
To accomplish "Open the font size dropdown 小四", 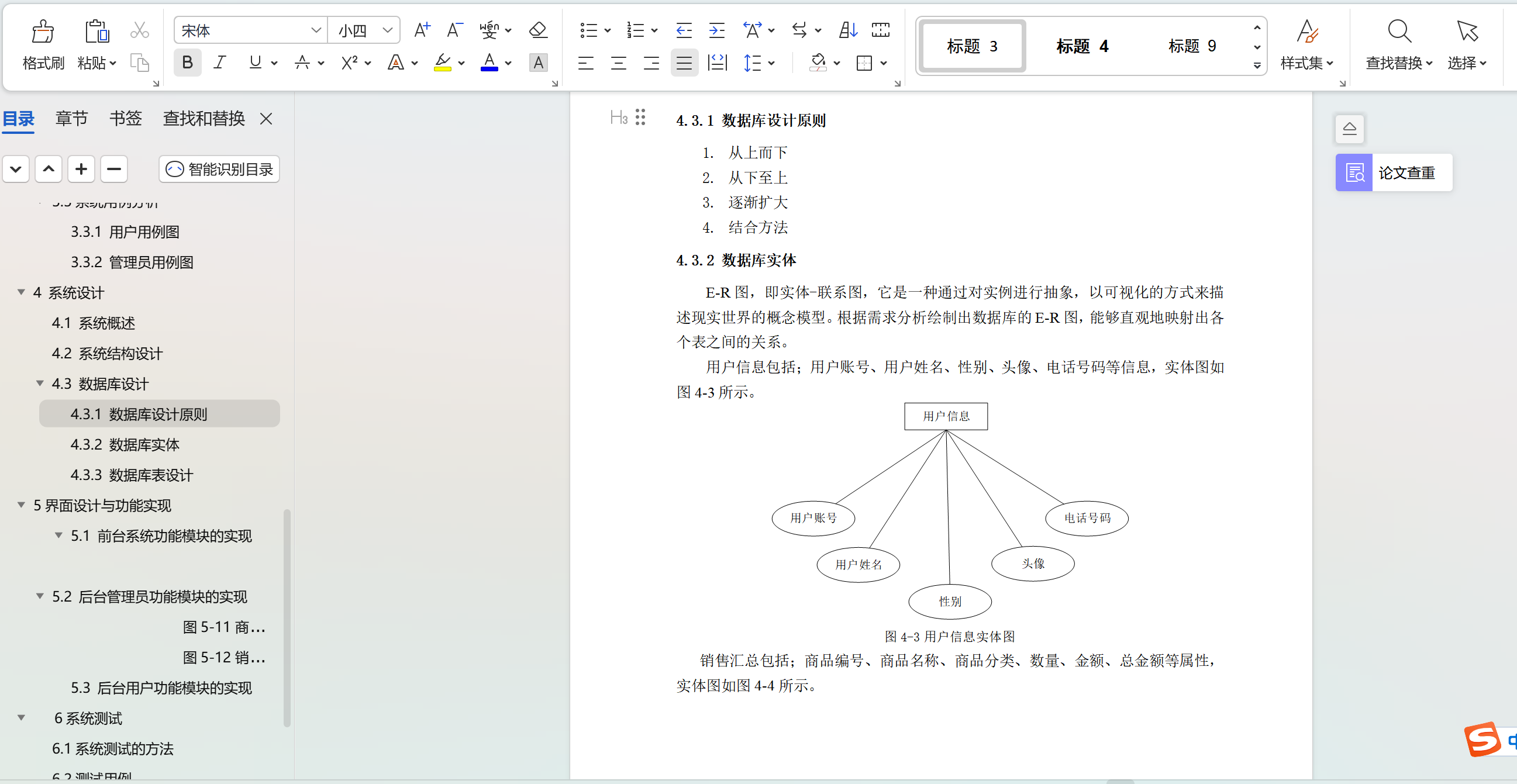I will click(387, 30).
